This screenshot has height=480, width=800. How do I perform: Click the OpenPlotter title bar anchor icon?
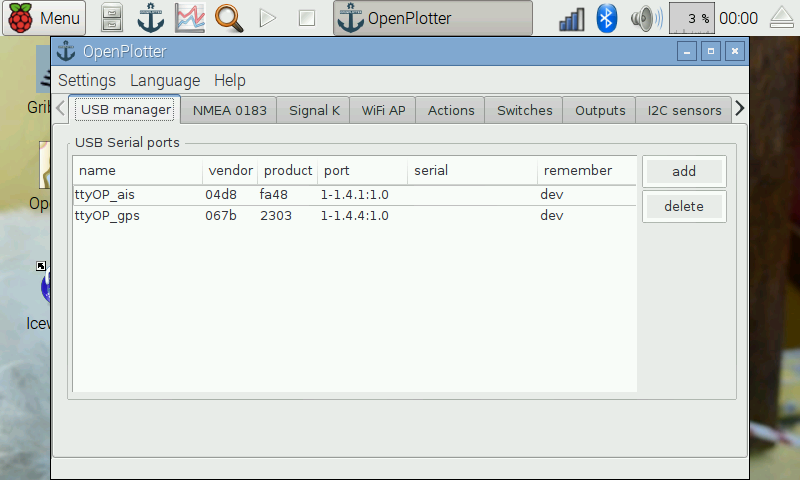click(x=66, y=51)
